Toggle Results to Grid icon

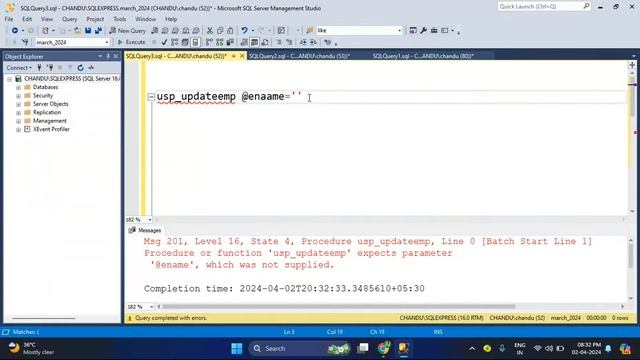254,42
